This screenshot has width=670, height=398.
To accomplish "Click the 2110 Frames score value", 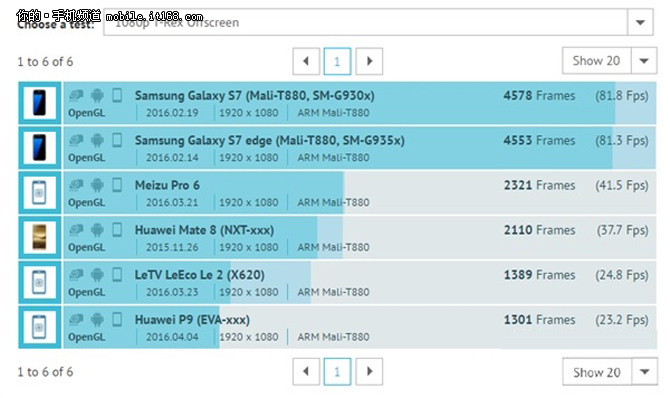I will point(539,230).
